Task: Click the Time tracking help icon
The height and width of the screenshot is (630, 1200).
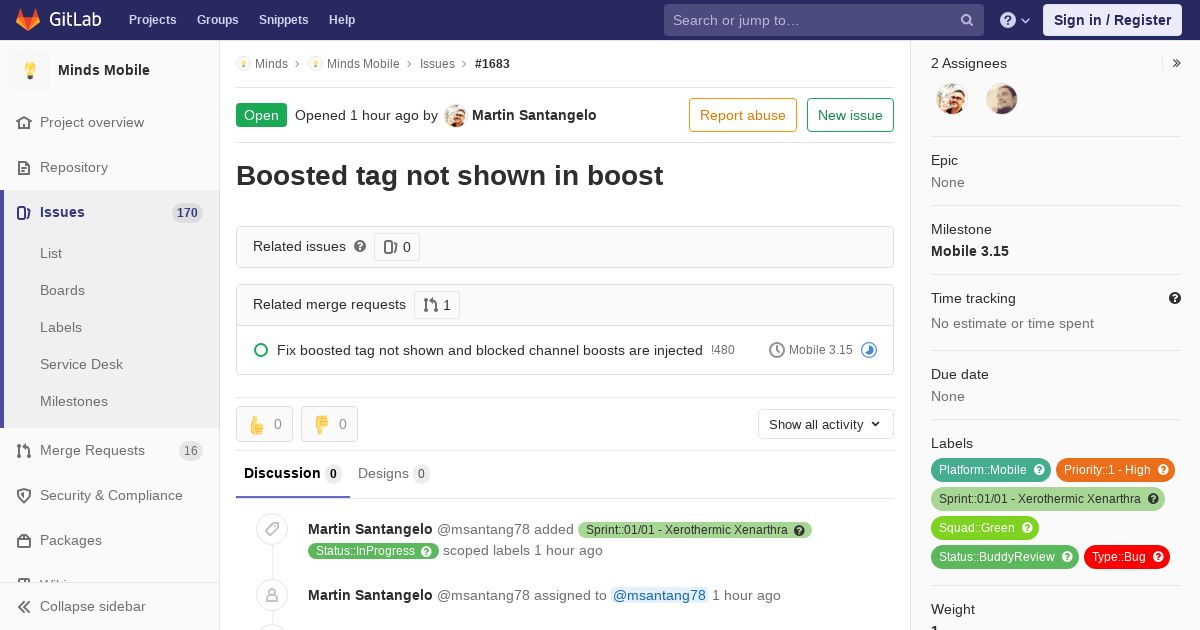Action: click(1175, 298)
